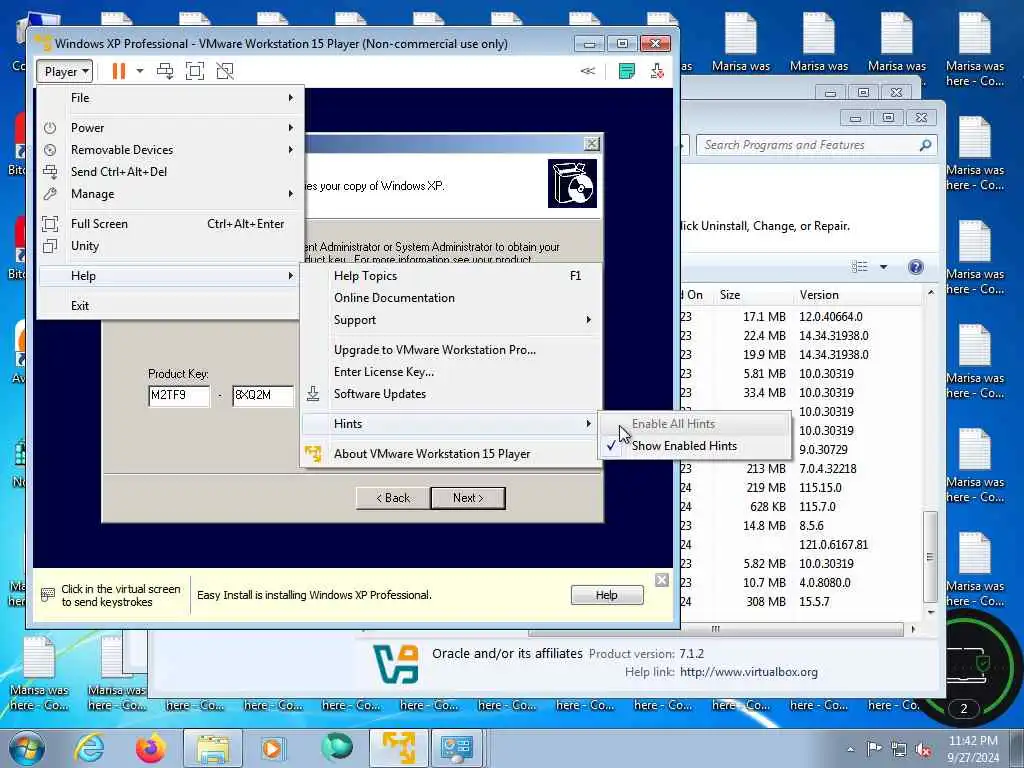Click the second Product Key field 8XQ2M

[x=263, y=395]
